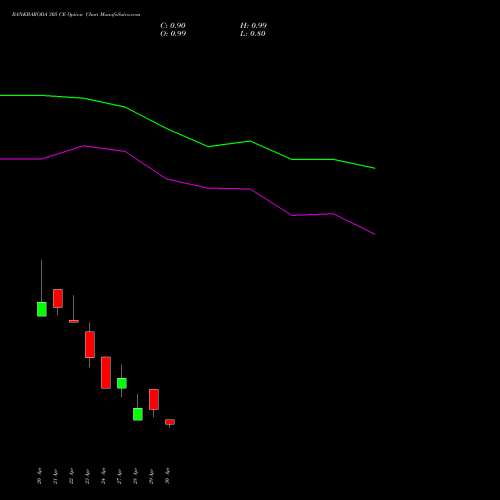Viewport: 500px width, 500px height.
Task: Click the first green candlestick with long upper wick
Action: [42, 309]
